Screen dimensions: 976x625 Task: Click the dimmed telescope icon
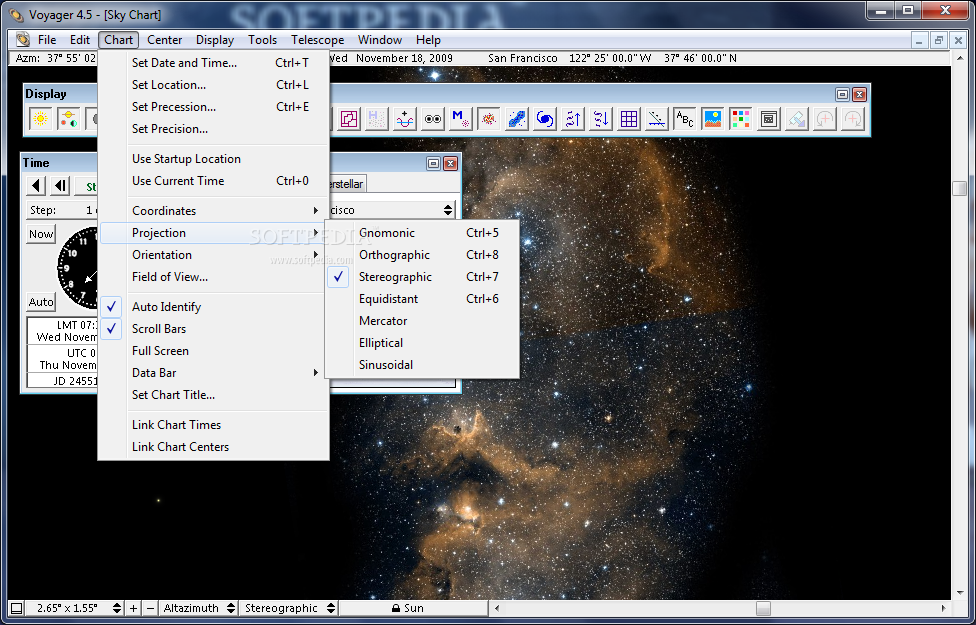797,118
